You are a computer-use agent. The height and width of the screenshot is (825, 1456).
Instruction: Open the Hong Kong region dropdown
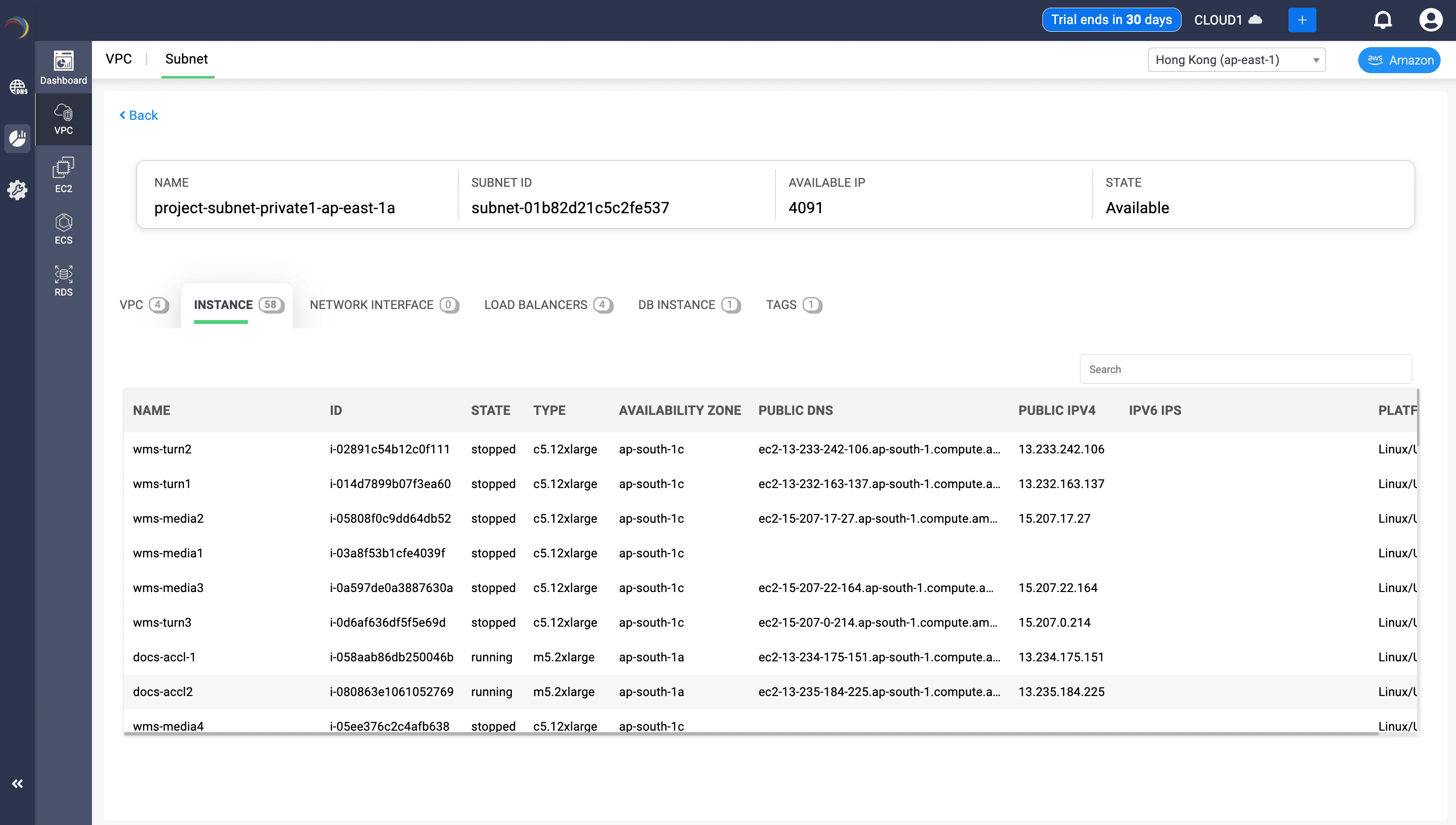point(1236,60)
